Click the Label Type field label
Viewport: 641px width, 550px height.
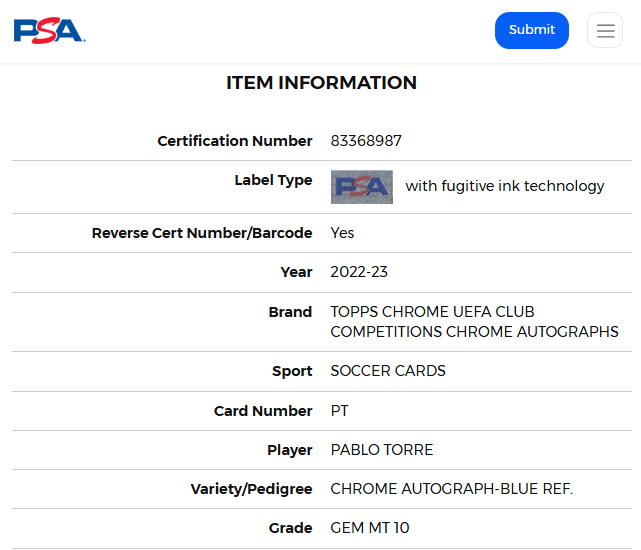[273, 180]
